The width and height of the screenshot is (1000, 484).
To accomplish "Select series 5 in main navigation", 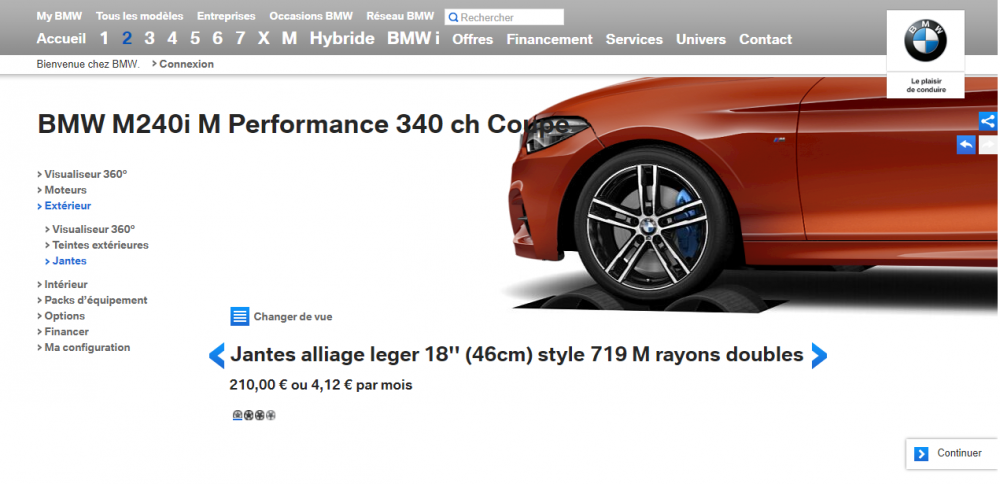I will pos(195,39).
